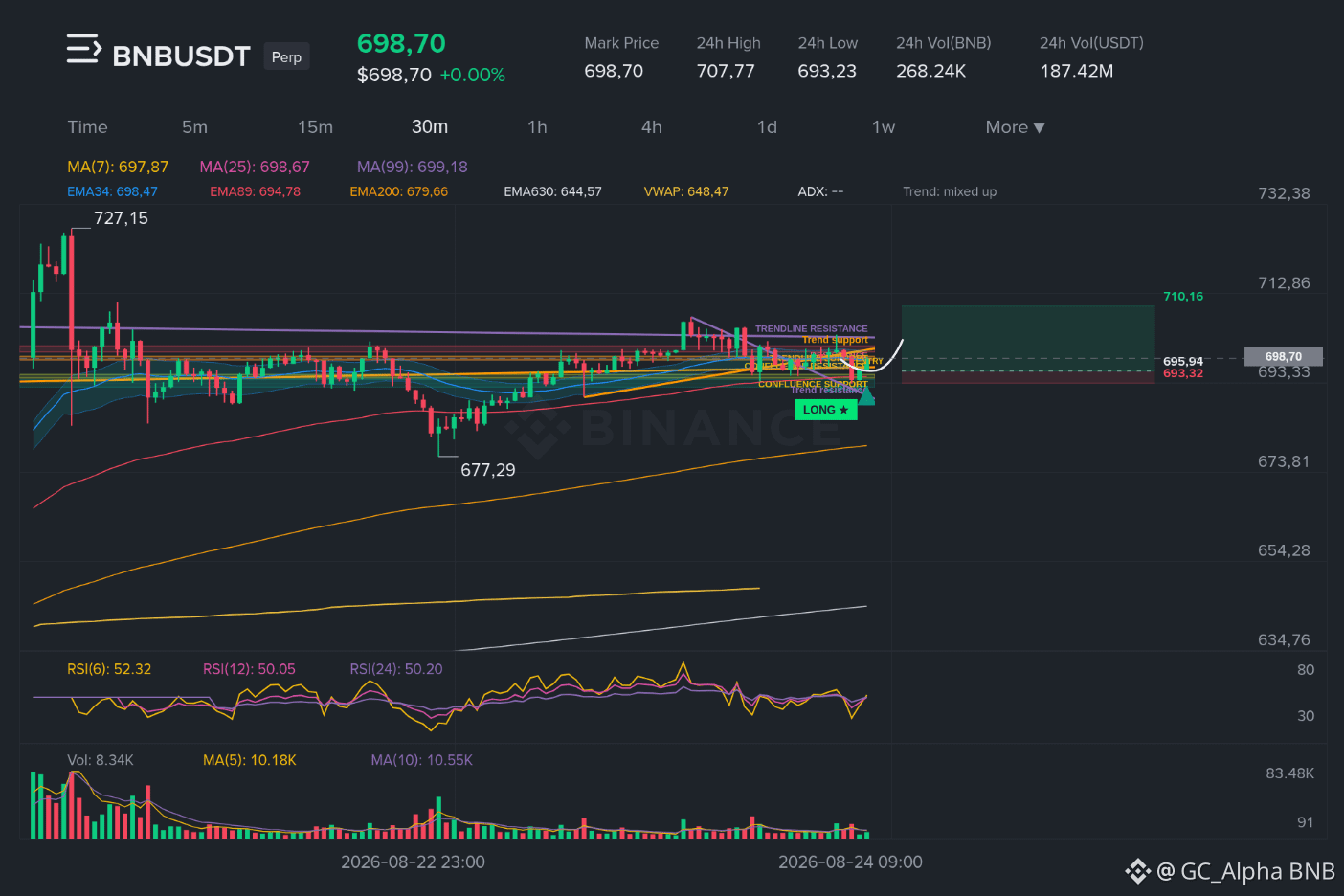Screen dimensions: 1344x896
Task: Click the EMA89: 694,78 label
Action: pos(255,191)
